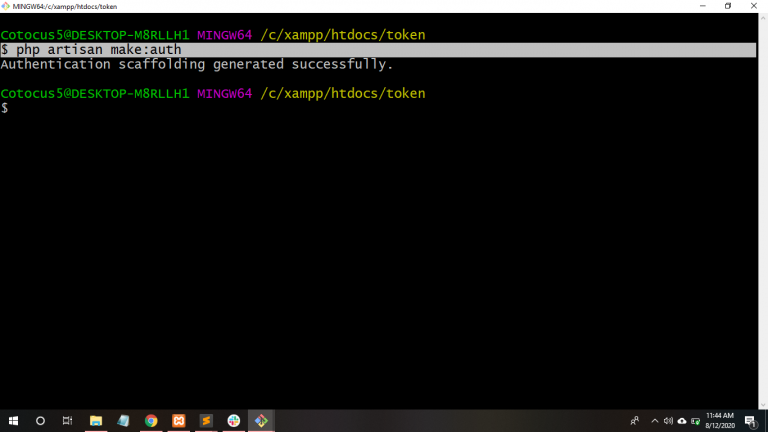The image size is (768, 432).
Task: Open the volume control in system tray
Action: coord(668,421)
